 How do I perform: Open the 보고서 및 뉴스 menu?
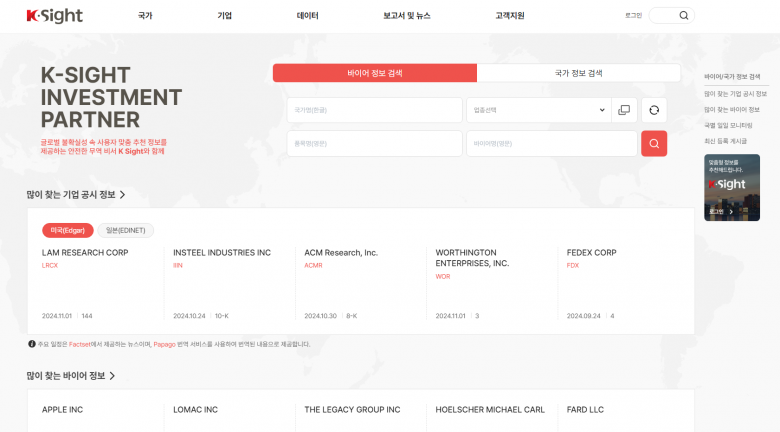tap(406, 15)
